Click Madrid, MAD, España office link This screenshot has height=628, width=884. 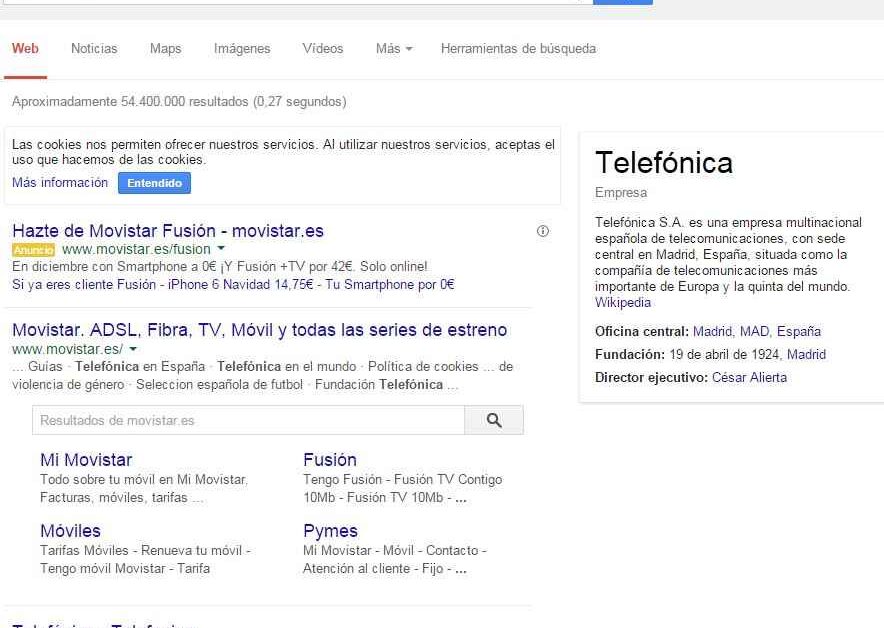click(x=757, y=331)
